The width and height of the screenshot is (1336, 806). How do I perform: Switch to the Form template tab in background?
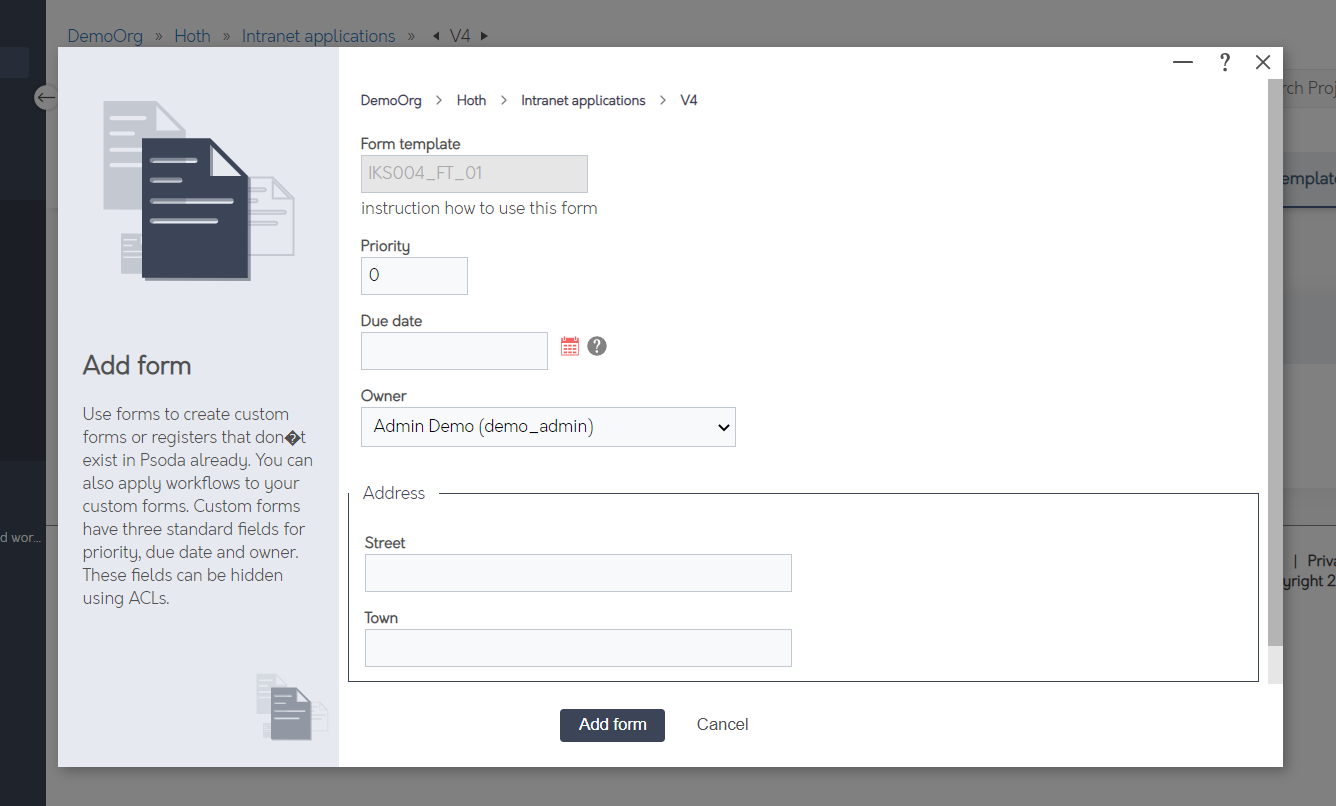pyautogui.click(x=1312, y=178)
